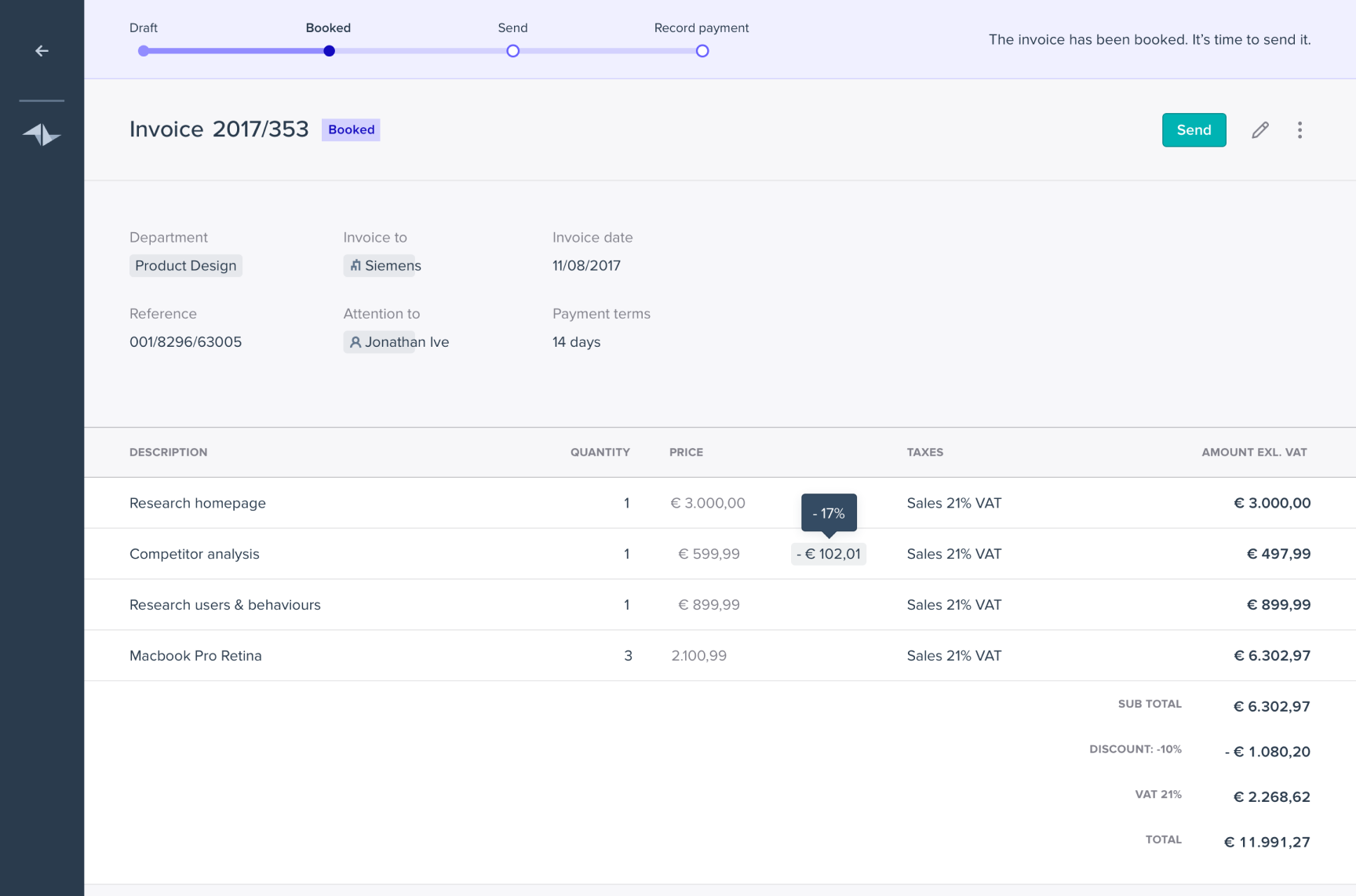Select the Draft step marker
This screenshot has height=896, width=1356.
pos(143,51)
